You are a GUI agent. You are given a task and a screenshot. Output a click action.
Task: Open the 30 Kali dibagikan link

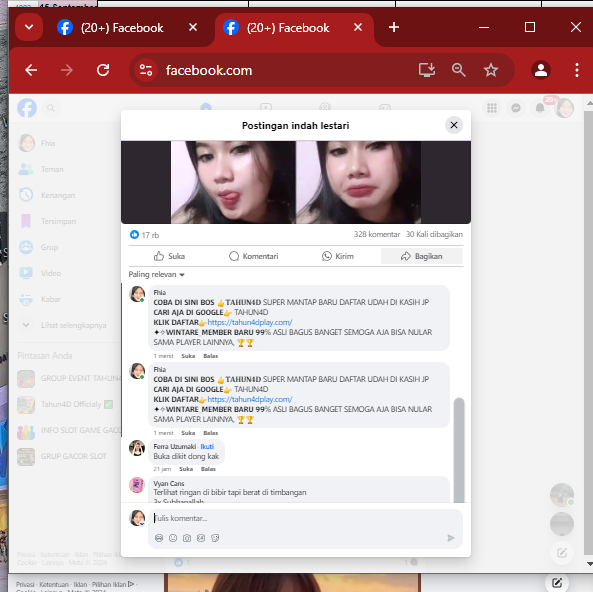pos(434,235)
